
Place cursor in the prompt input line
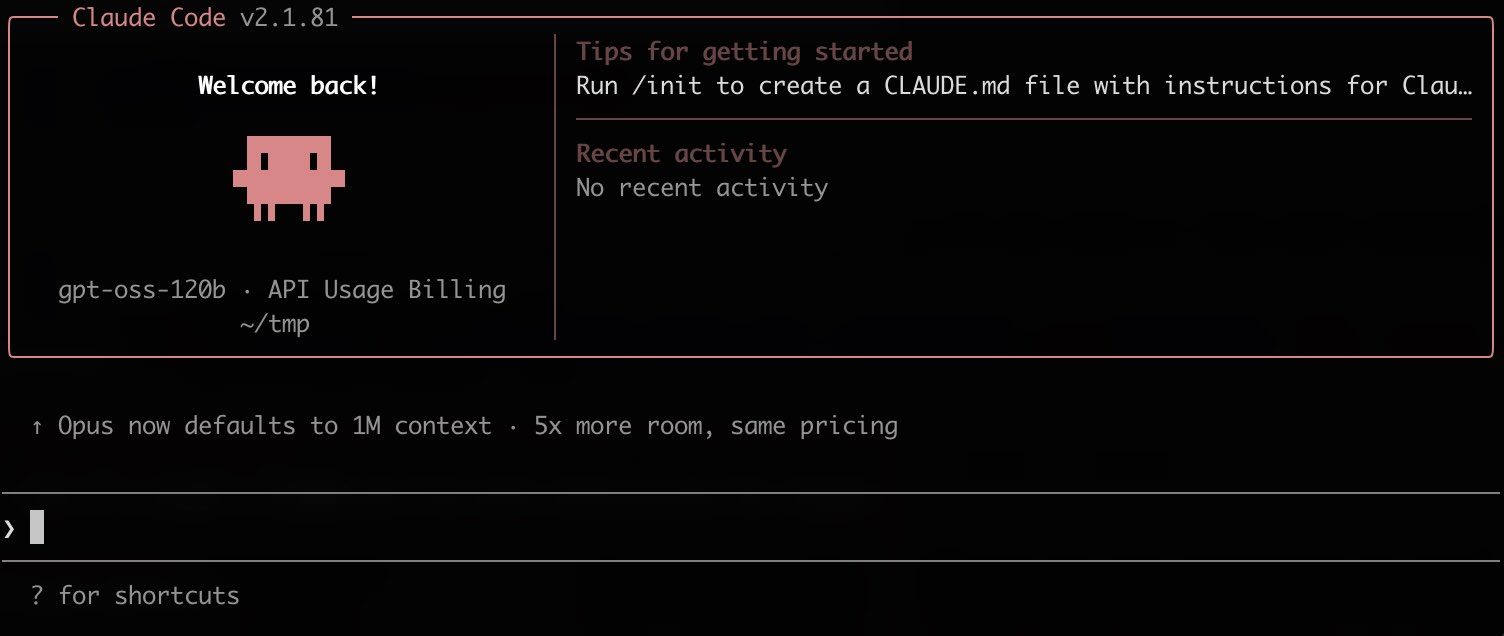tap(700, 527)
